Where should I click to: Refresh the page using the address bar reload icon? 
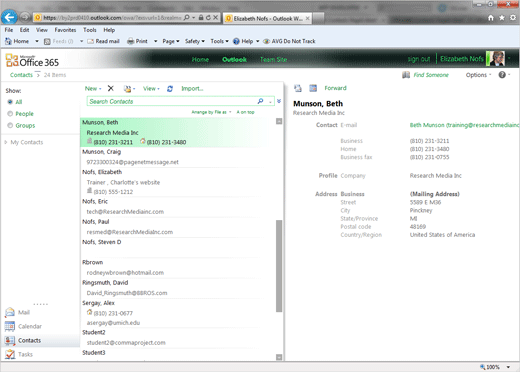click(x=208, y=17)
